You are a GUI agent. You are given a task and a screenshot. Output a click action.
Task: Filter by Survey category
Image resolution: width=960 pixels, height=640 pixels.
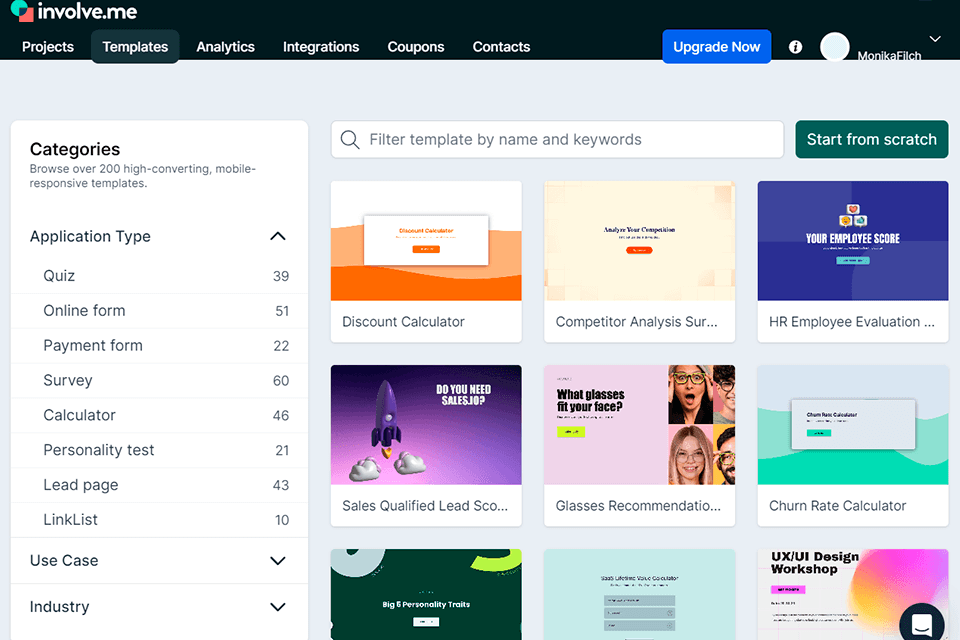(x=159, y=381)
